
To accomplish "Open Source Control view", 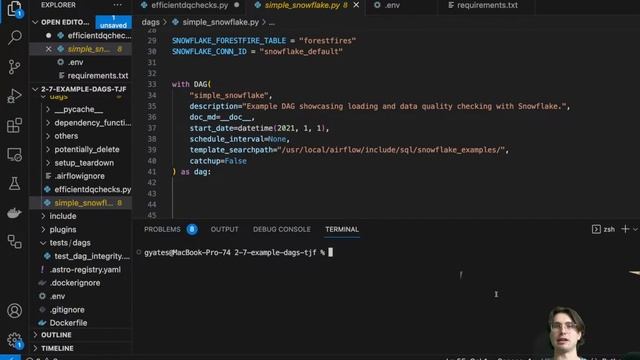I will 14,67.
